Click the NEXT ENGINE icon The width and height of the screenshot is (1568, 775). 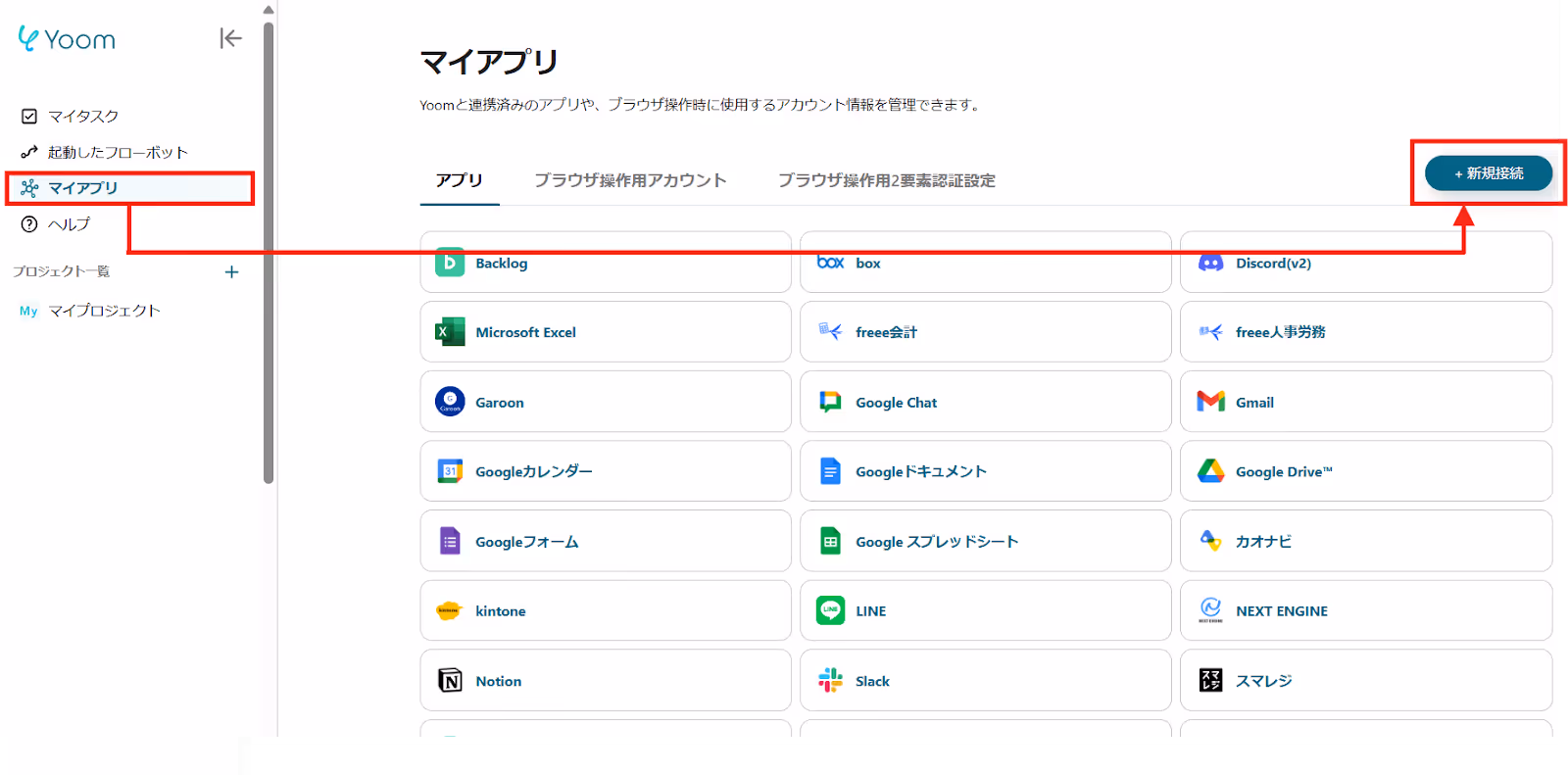click(x=1210, y=610)
